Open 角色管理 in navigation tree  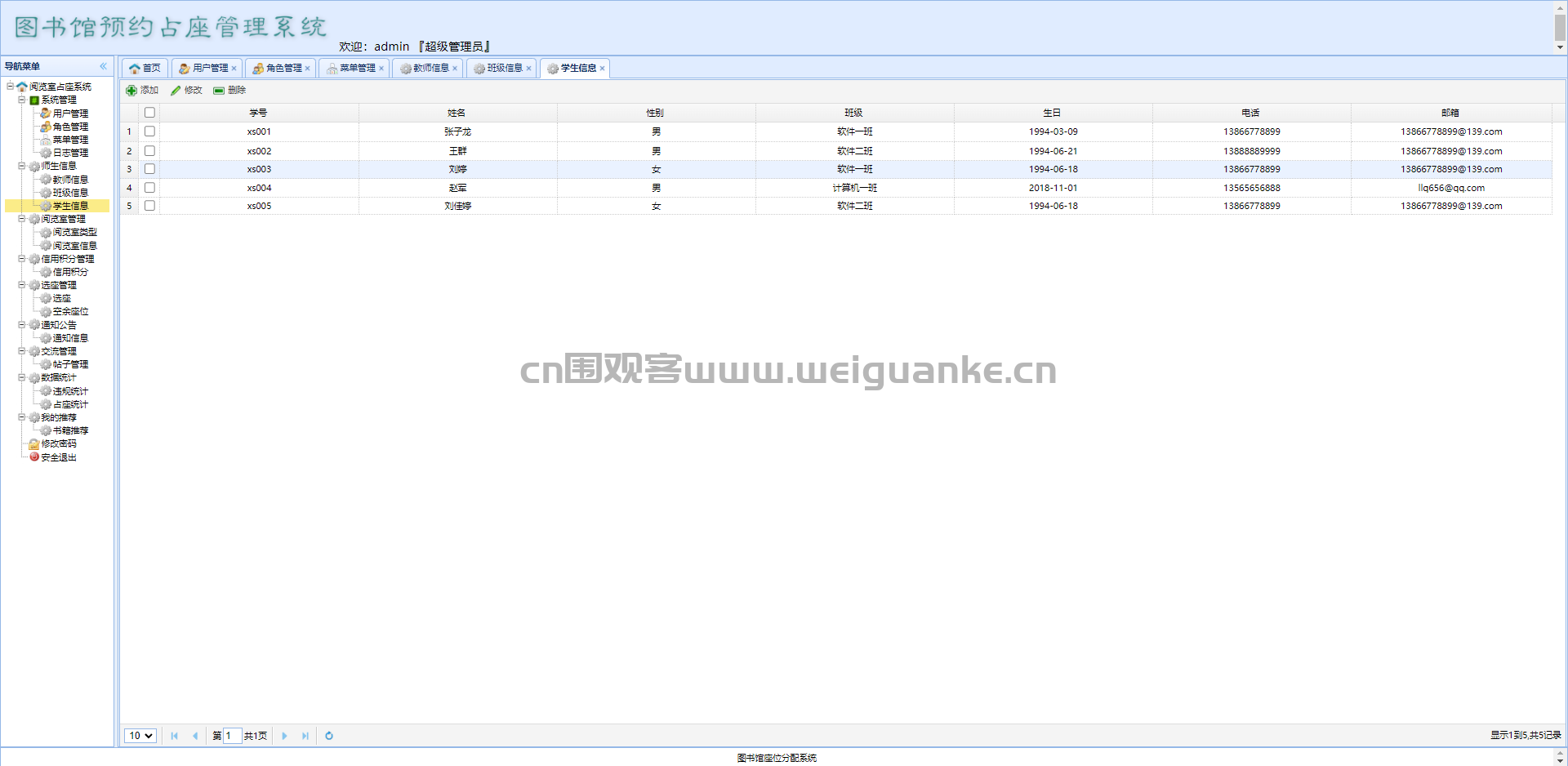(70, 127)
